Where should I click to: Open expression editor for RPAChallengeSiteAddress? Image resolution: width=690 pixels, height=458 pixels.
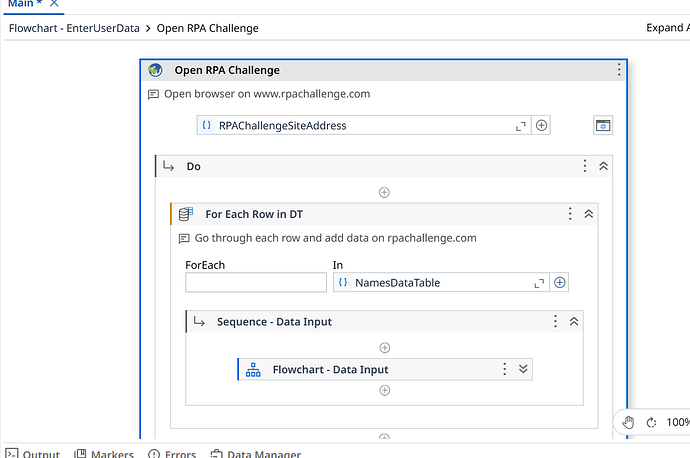click(x=521, y=126)
